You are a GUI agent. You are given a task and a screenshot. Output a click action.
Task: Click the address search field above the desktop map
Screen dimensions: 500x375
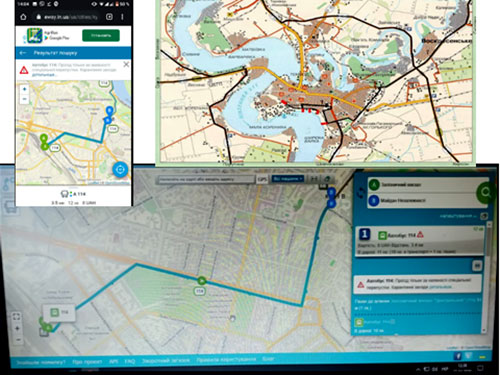(206, 179)
